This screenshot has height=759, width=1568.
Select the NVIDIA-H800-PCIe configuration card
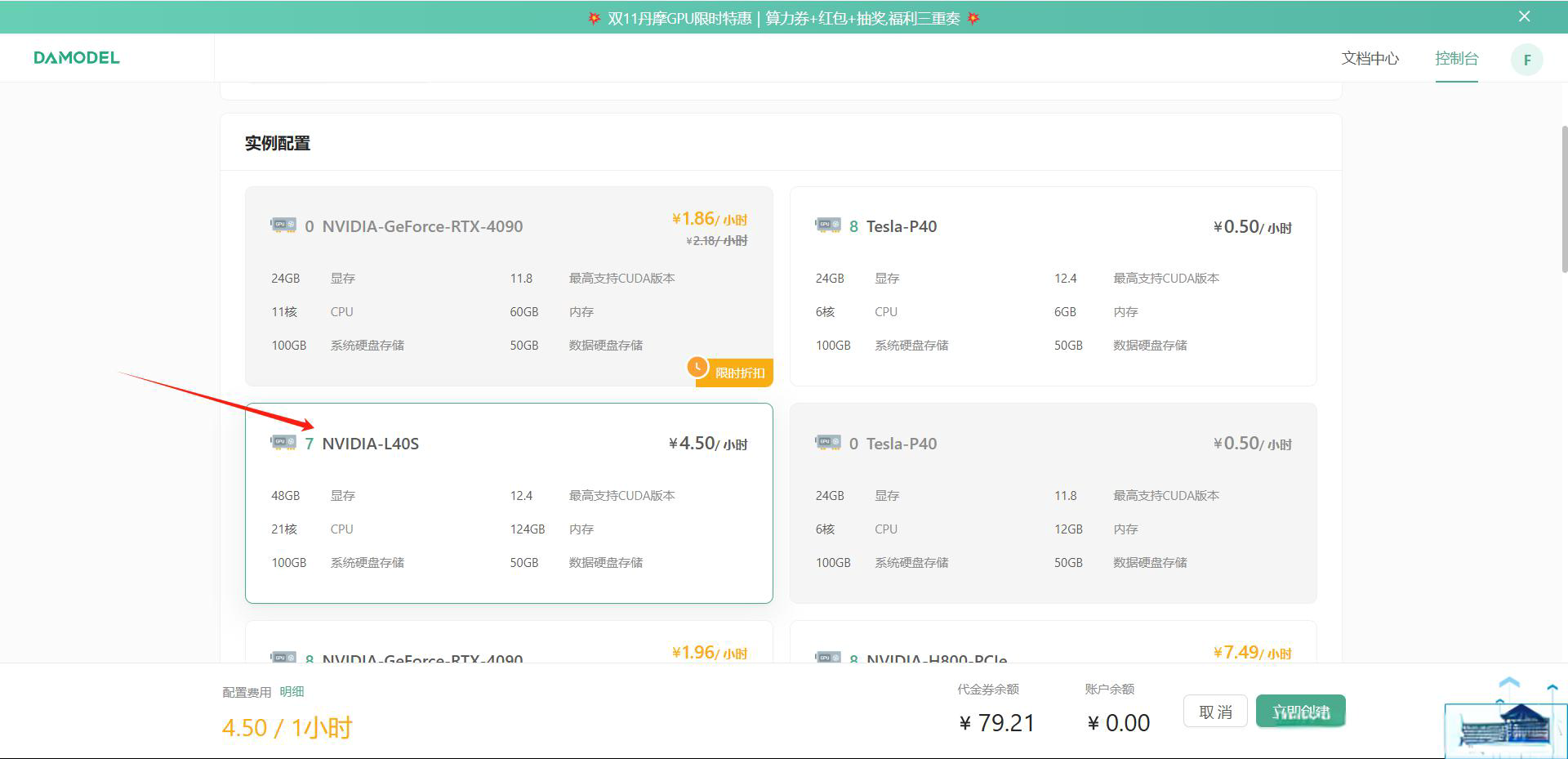[1052, 645]
